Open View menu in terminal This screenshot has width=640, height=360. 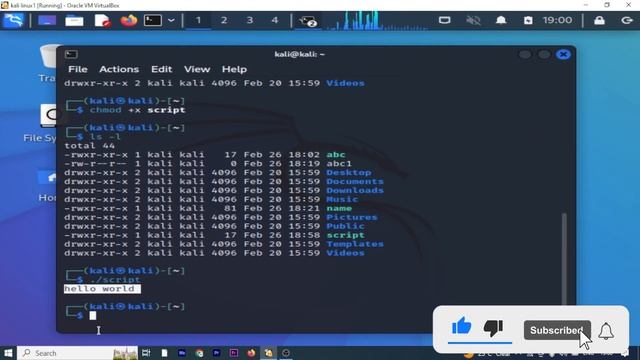(x=197, y=69)
